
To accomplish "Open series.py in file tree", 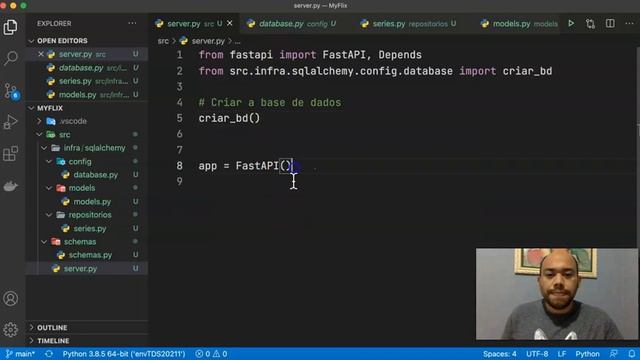I will click(90, 229).
